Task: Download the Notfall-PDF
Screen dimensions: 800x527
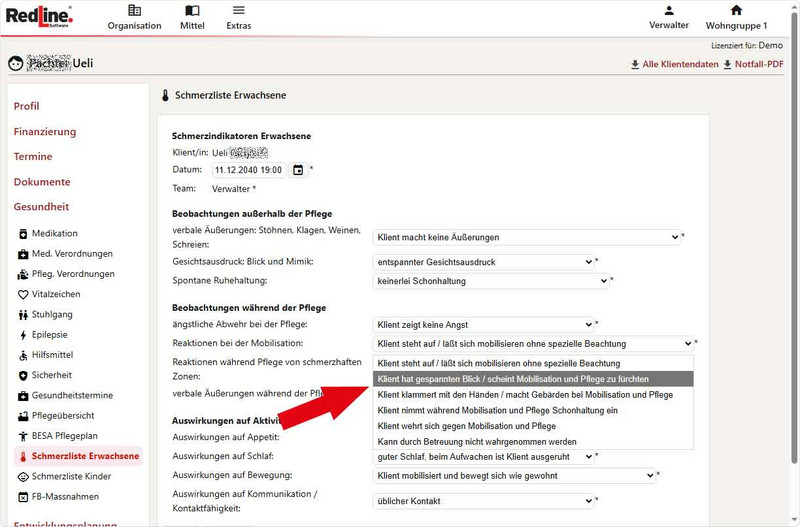Action: 755,65
